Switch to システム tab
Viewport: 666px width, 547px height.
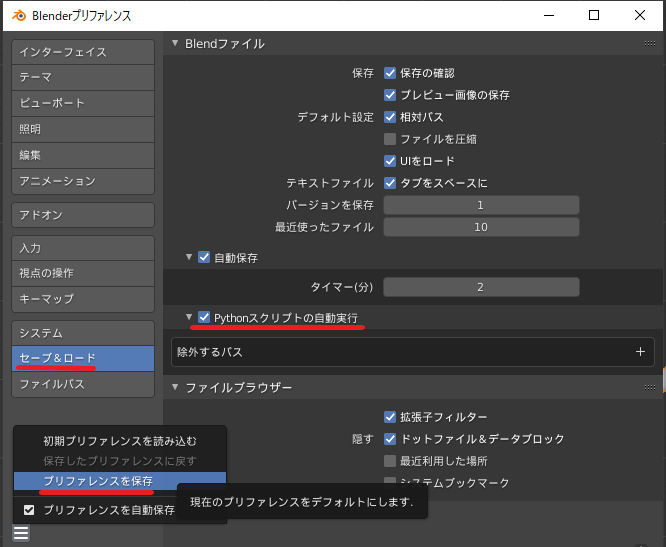tap(83, 333)
